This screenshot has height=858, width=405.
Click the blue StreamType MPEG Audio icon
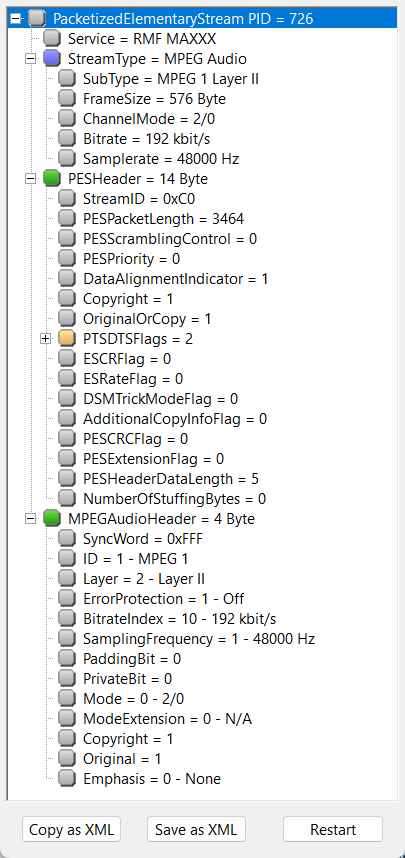point(51,58)
